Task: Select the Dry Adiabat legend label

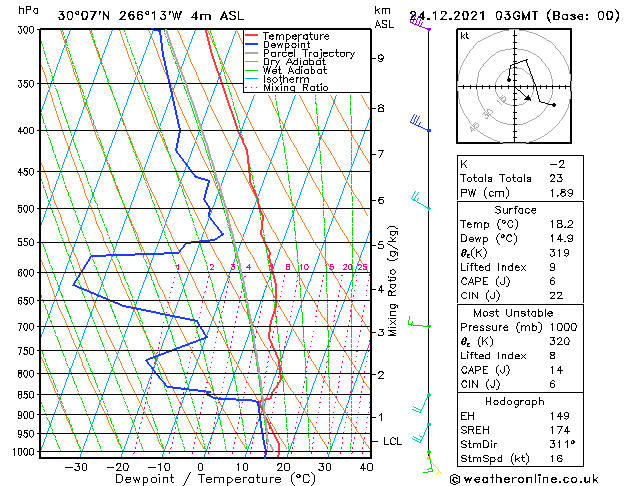Action: 294,62
